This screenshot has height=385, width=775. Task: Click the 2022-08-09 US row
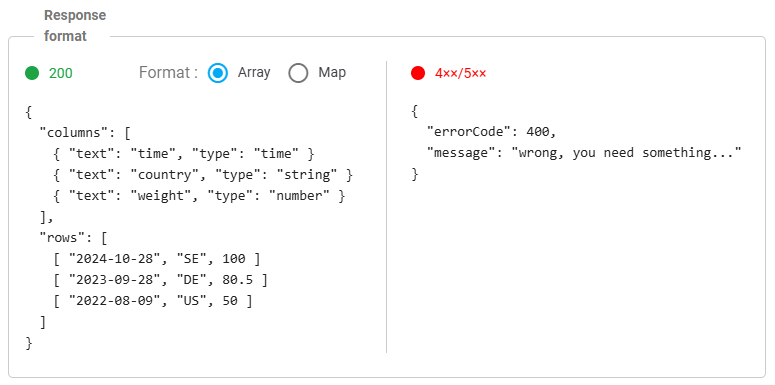(153, 301)
